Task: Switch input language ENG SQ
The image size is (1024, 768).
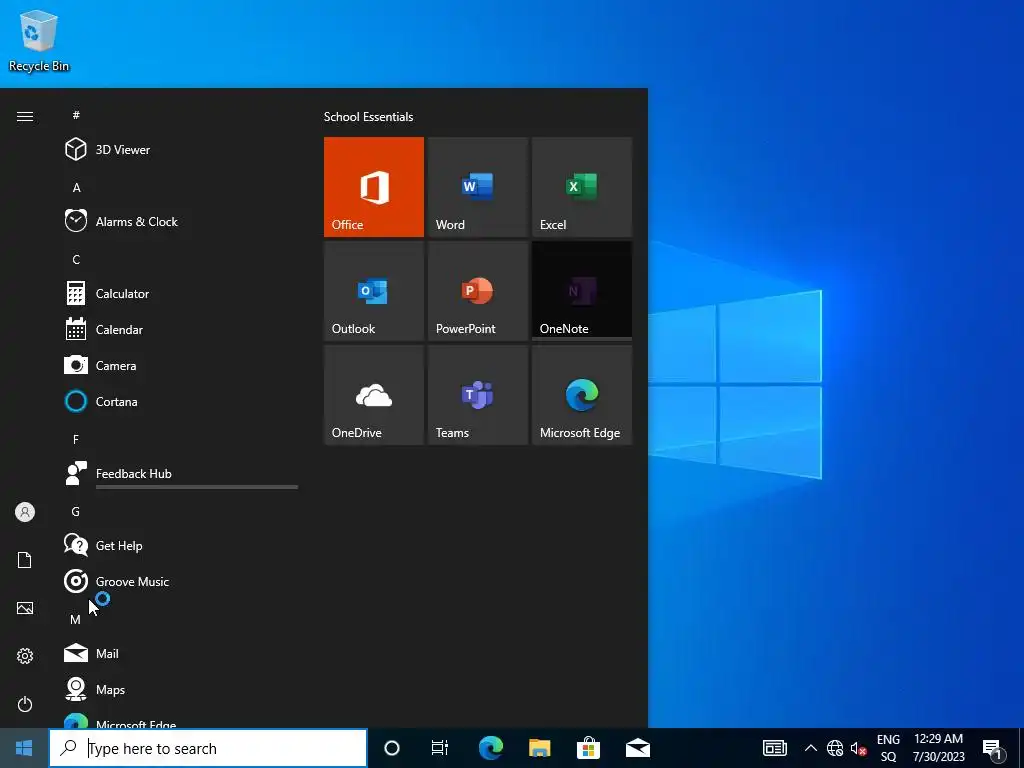Action: click(888, 748)
